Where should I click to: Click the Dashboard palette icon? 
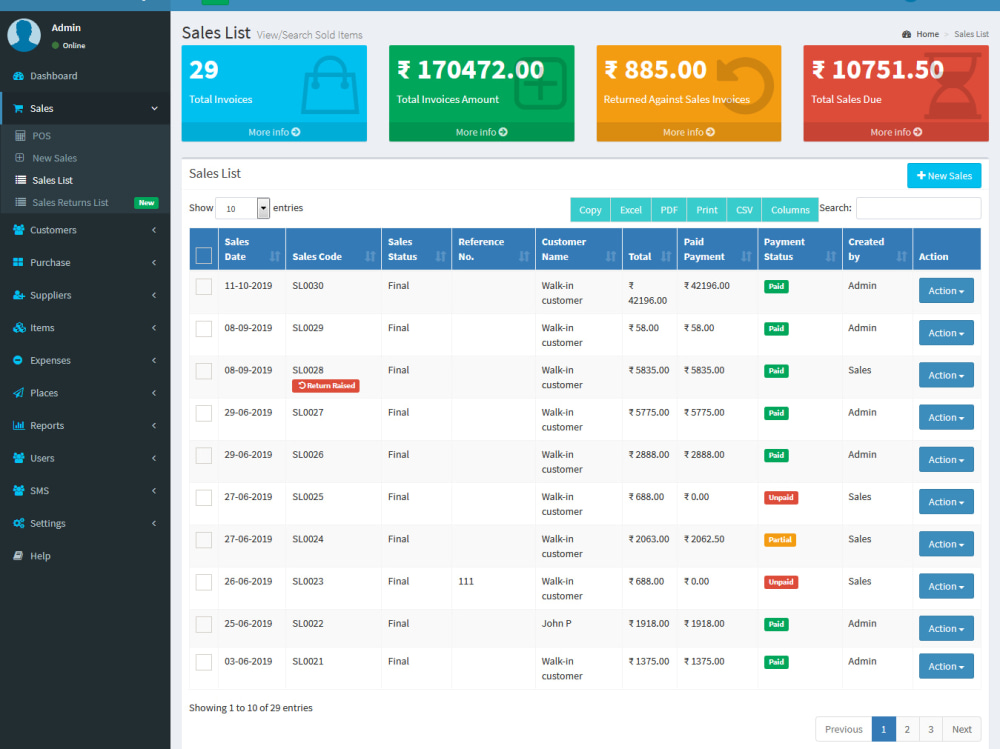pyautogui.click(x=18, y=76)
